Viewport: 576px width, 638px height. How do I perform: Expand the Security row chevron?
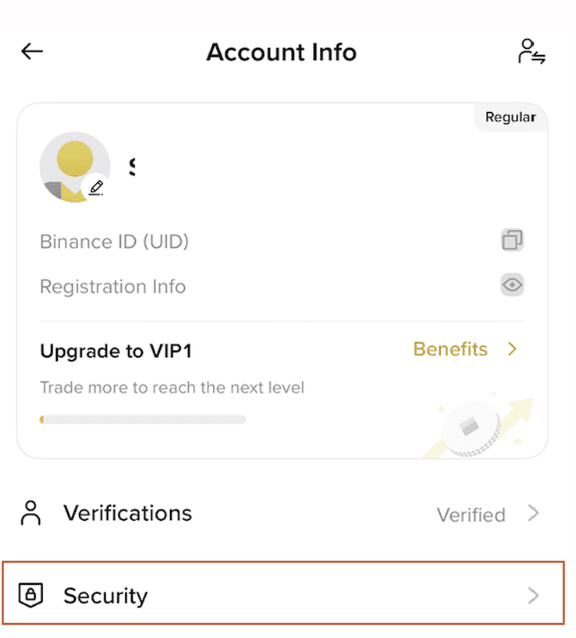click(533, 595)
